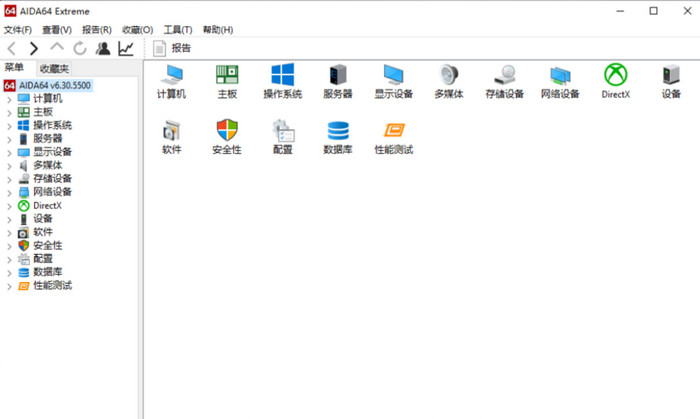The height and width of the screenshot is (419, 700).
Task: Open the 文件(F) menu
Action: pos(18,30)
